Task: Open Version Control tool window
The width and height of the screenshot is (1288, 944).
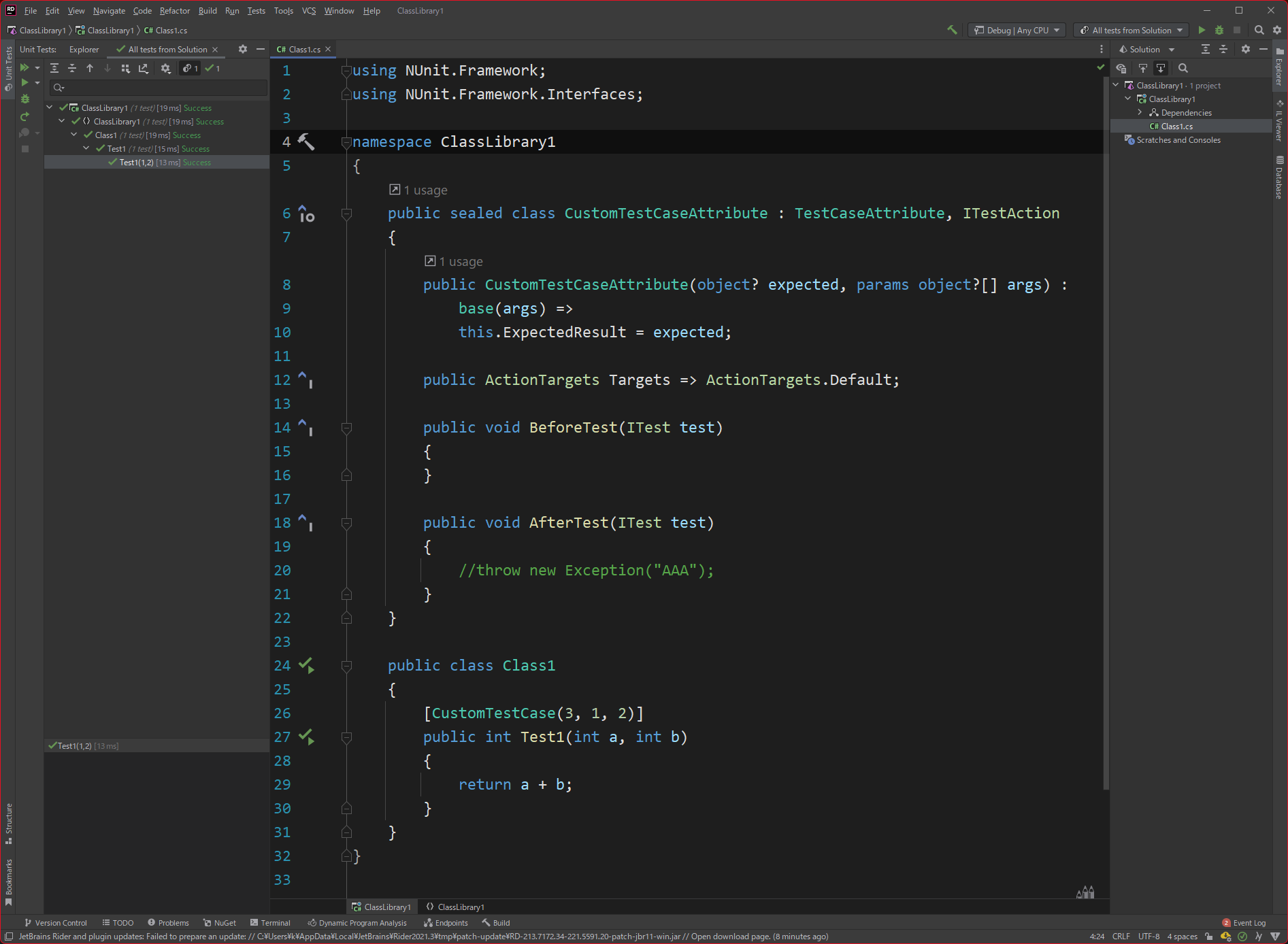Action: click(55, 923)
